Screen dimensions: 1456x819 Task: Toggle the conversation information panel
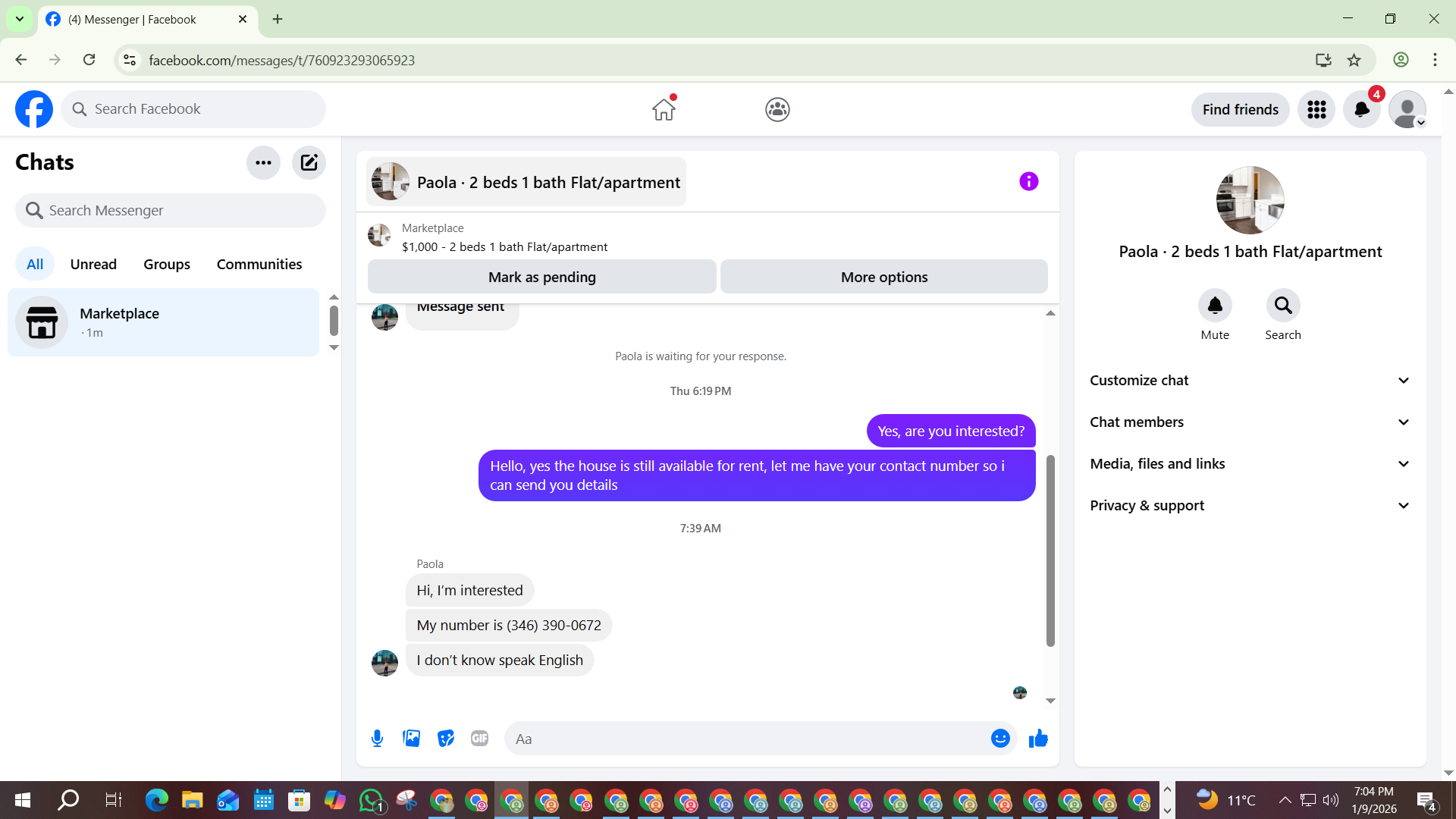pos(1028,181)
